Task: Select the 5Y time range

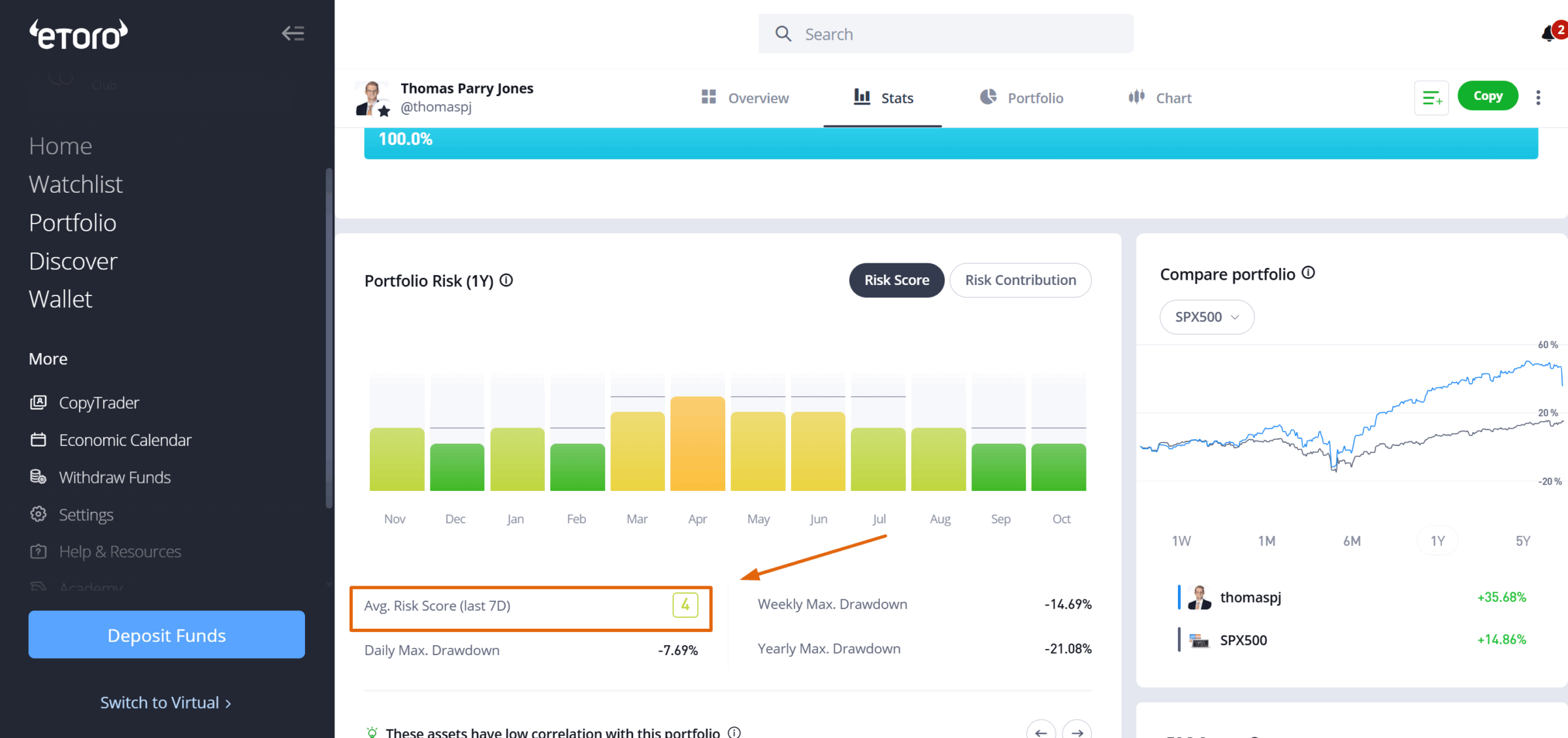Action: [1522, 541]
